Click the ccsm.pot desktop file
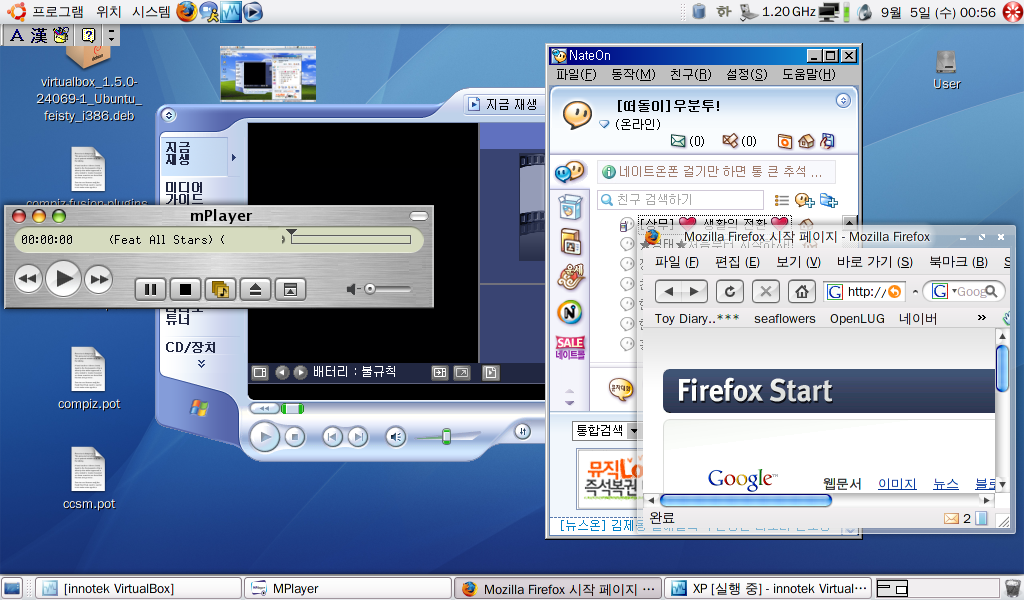 coord(89,479)
